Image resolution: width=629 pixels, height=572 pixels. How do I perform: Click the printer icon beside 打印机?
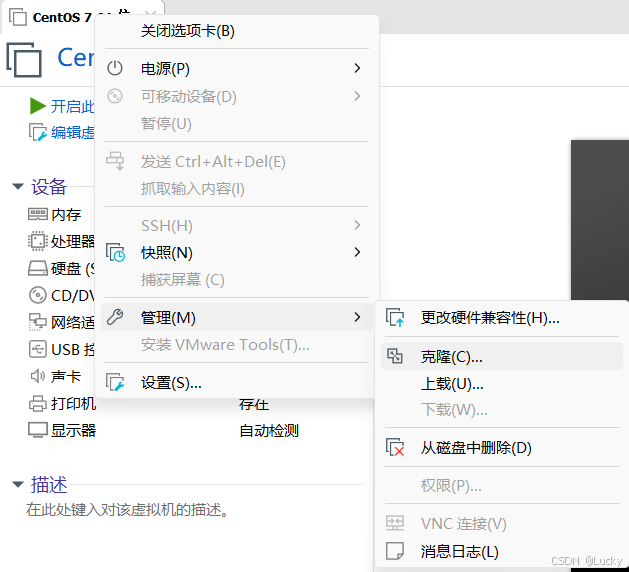[38, 403]
